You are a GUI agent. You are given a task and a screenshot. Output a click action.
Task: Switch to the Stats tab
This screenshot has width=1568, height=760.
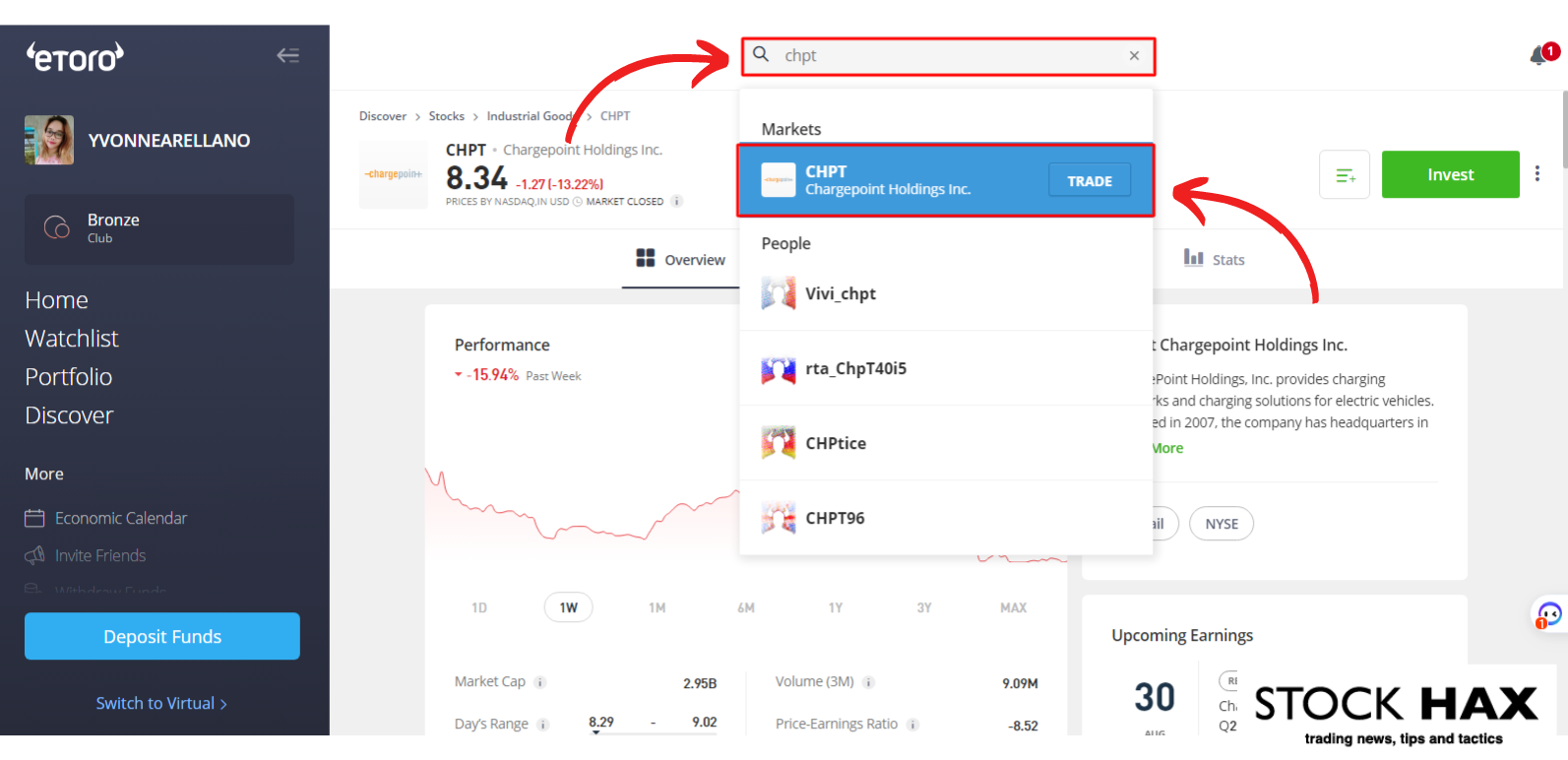click(x=1215, y=259)
